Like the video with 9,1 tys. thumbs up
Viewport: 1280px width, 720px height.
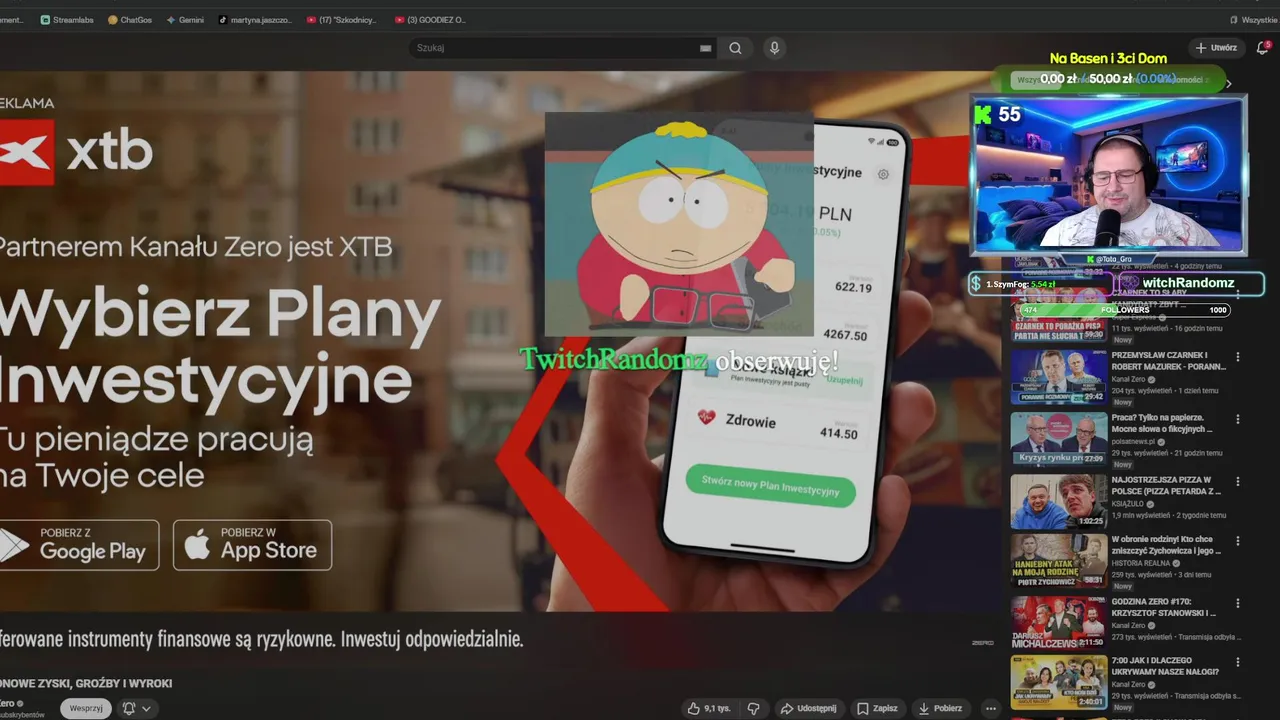[708, 708]
